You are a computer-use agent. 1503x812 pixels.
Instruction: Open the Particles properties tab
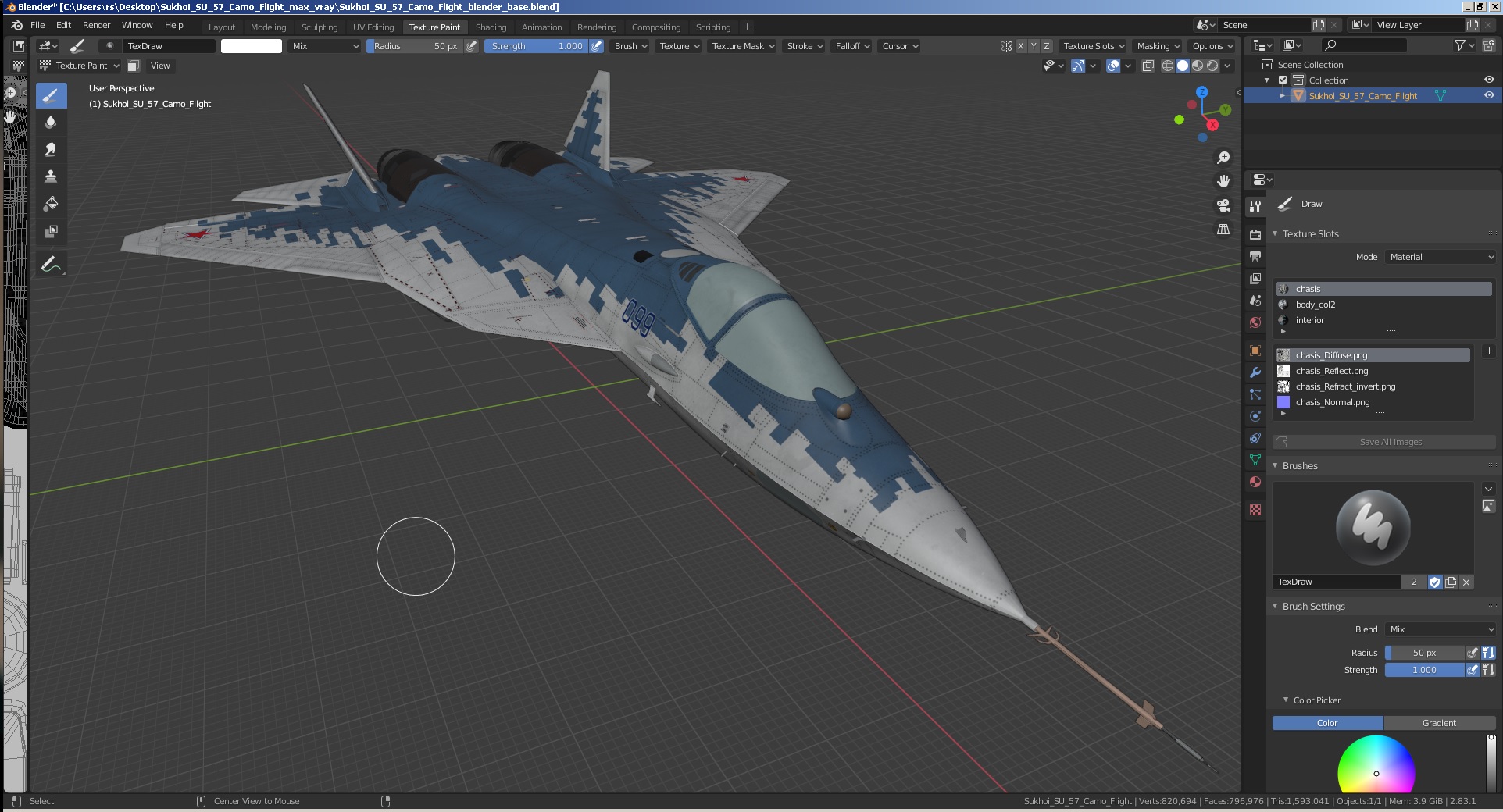(1255, 394)
